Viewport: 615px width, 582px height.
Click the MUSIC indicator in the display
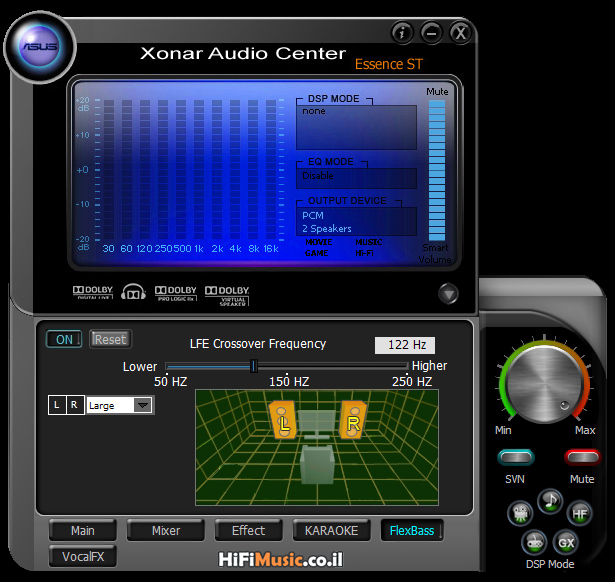(x=369, y=242)
